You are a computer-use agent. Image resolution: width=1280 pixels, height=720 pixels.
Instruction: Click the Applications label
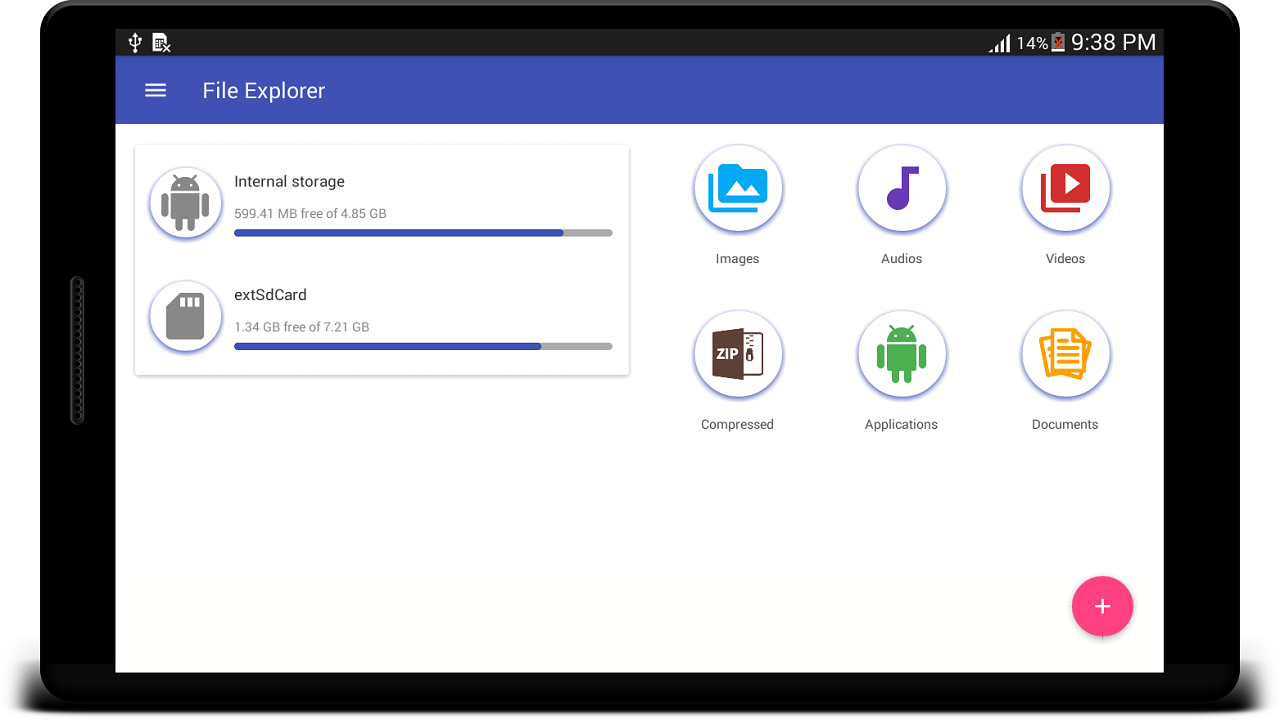[901, 425]
